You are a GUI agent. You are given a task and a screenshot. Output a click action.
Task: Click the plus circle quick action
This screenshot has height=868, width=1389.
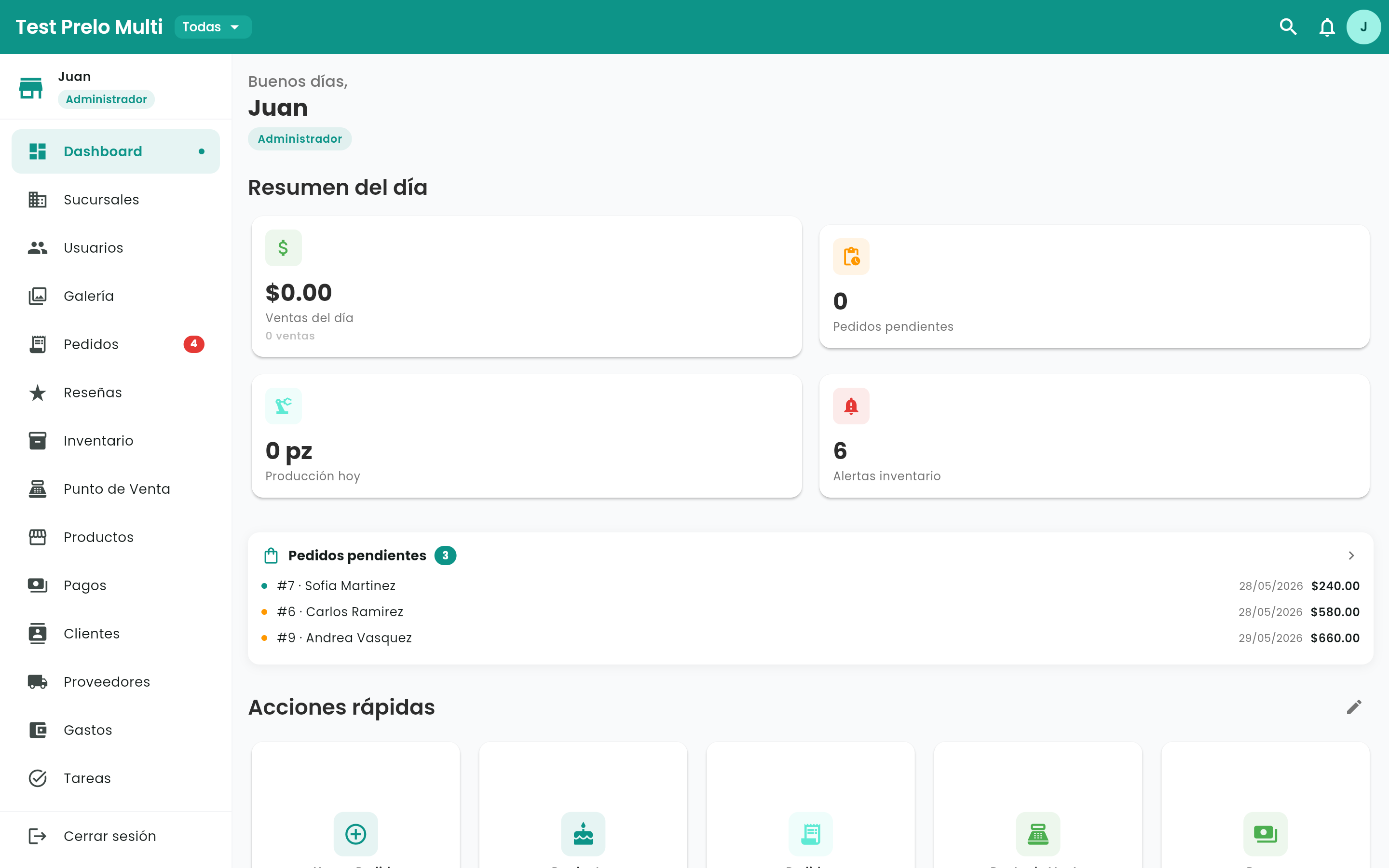[x=356, y=834]
